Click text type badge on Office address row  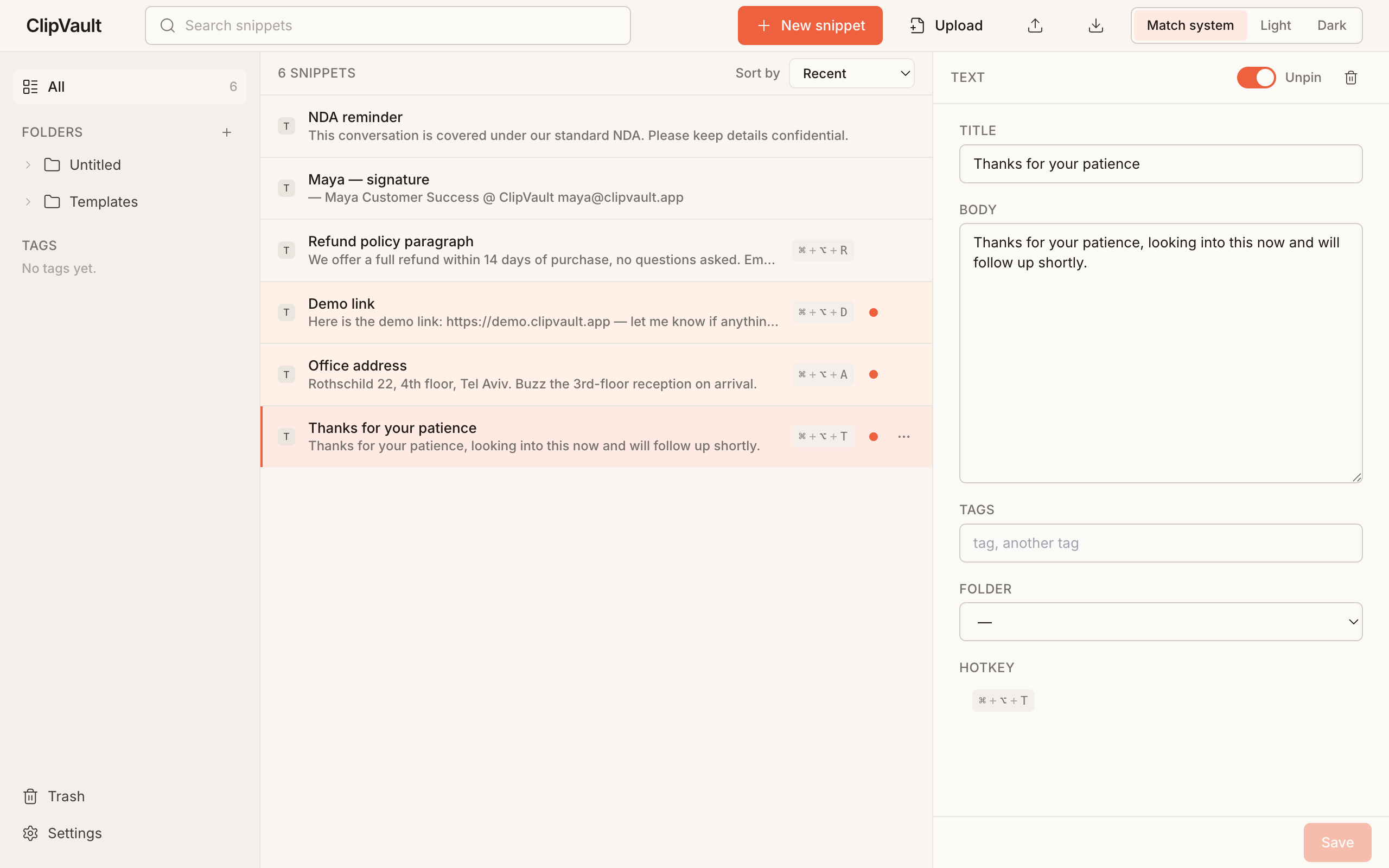tap(286, 374)
